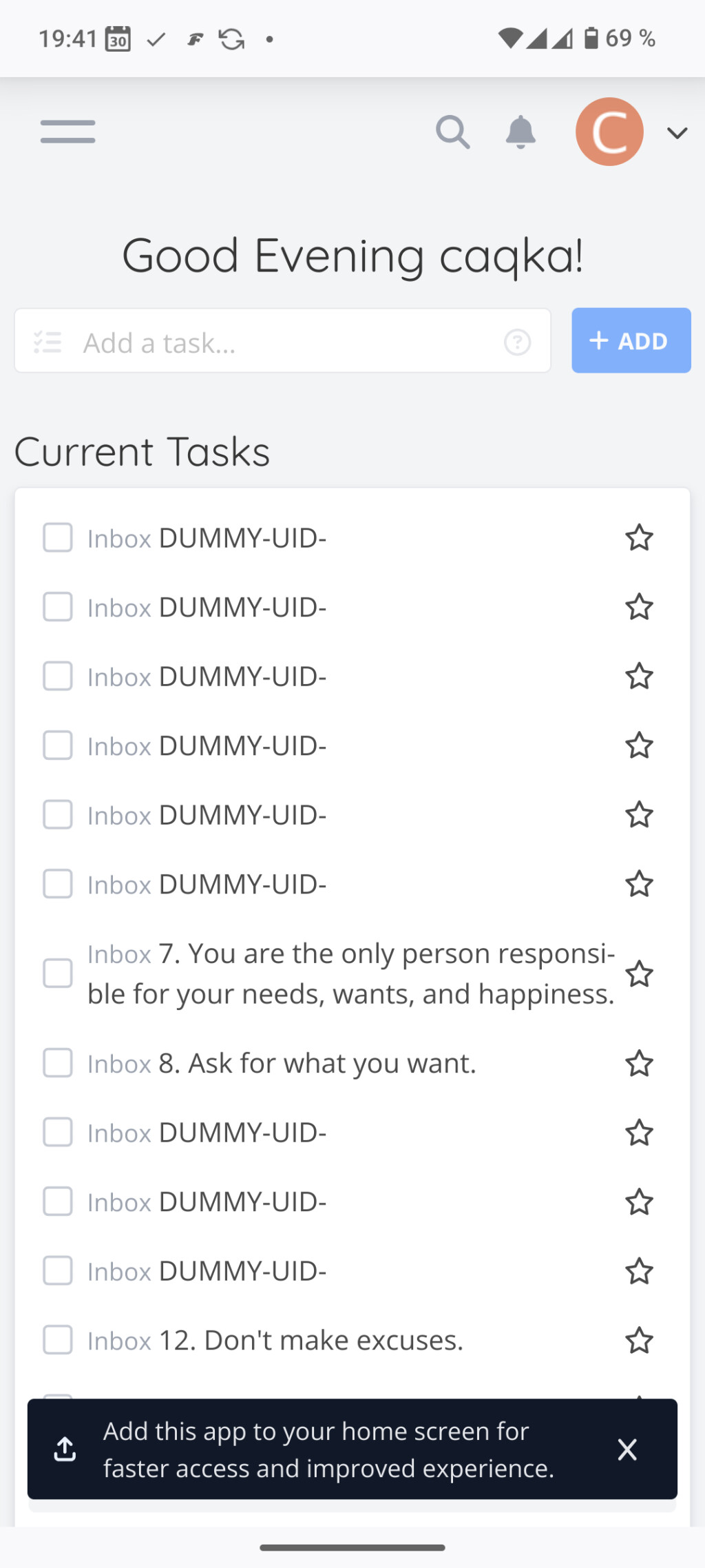Check off task '8. Ask for what you want.'
This screenshot has width=705, height=1568.
(58, 1063)
